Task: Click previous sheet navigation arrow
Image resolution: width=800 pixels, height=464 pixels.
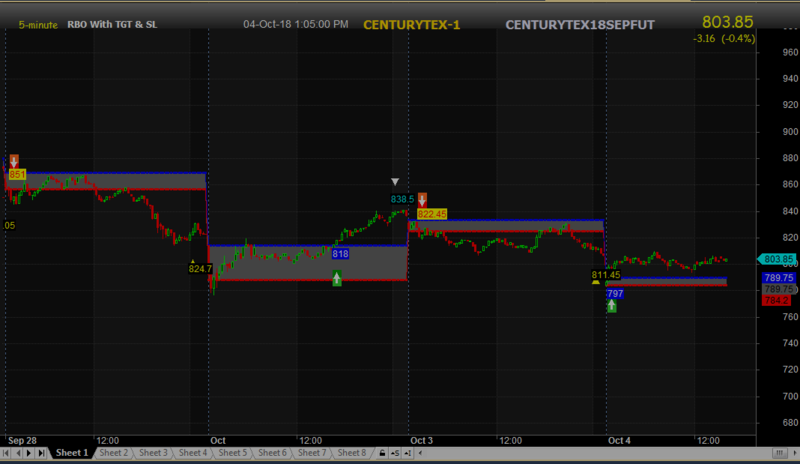Action: point(18,453)
